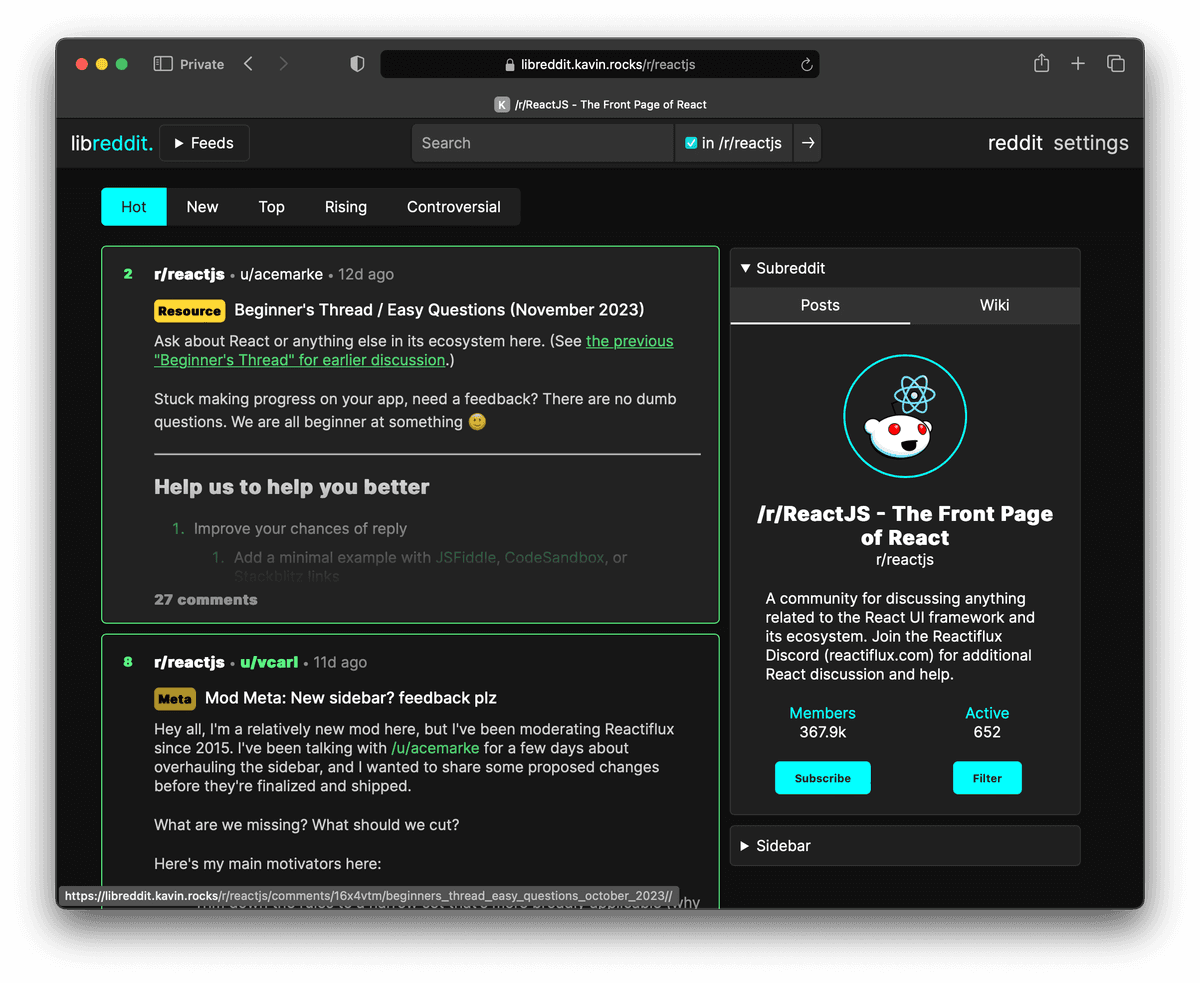Open Beginner's Thread post title
1200x983 pixels.
click(x=439, y=310)
